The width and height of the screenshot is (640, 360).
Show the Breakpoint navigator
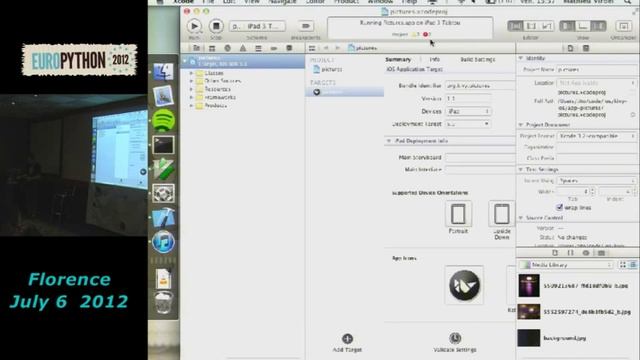point(273,48)
